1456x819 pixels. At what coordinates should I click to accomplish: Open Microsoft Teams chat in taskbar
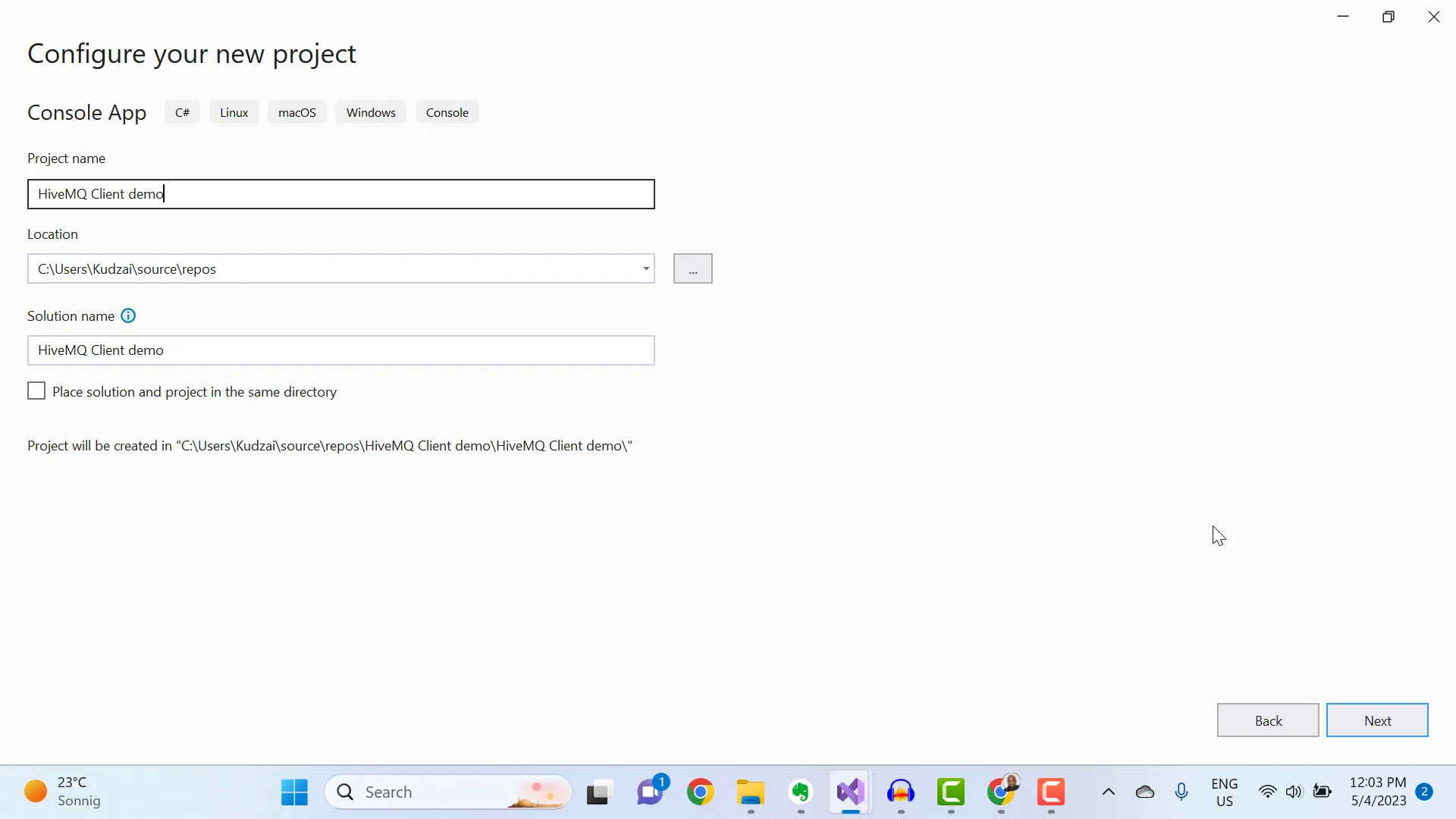click(651, 791)
